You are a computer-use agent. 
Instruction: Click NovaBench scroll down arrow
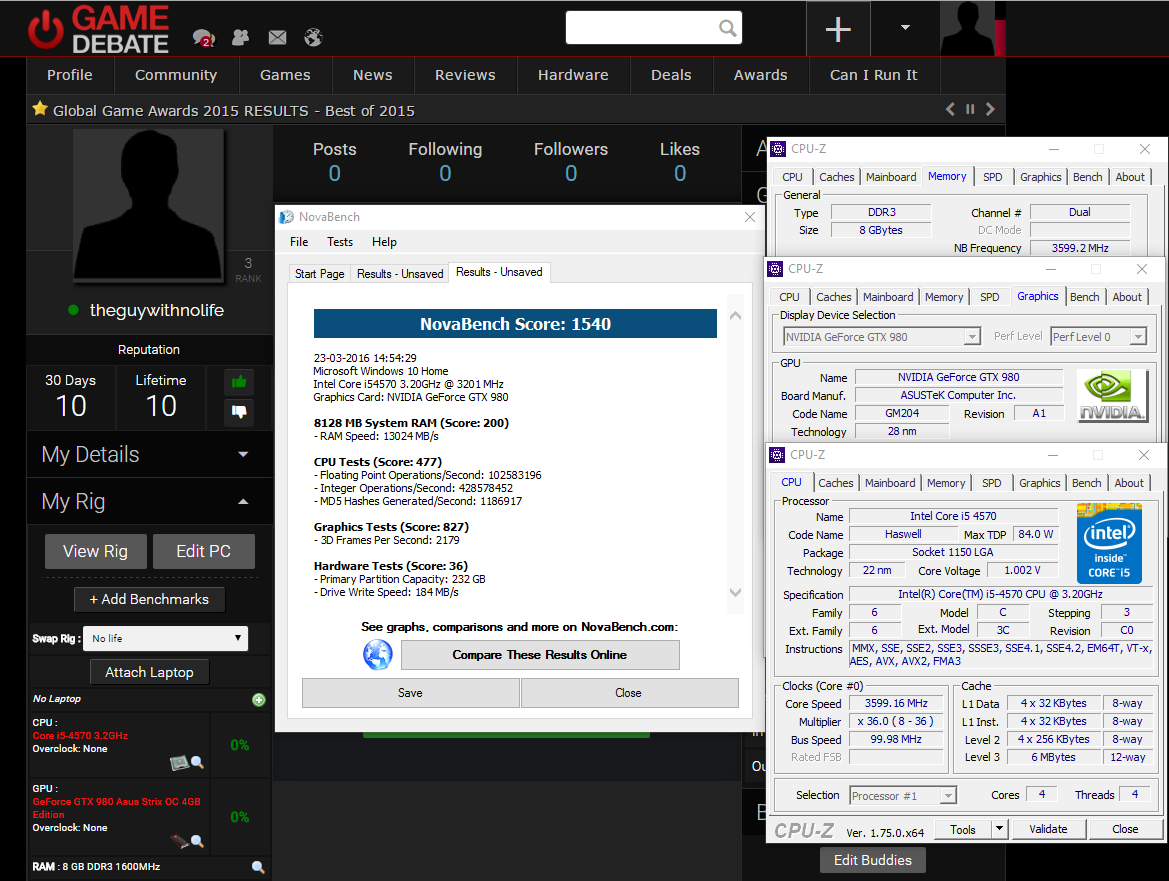[735, 593]
